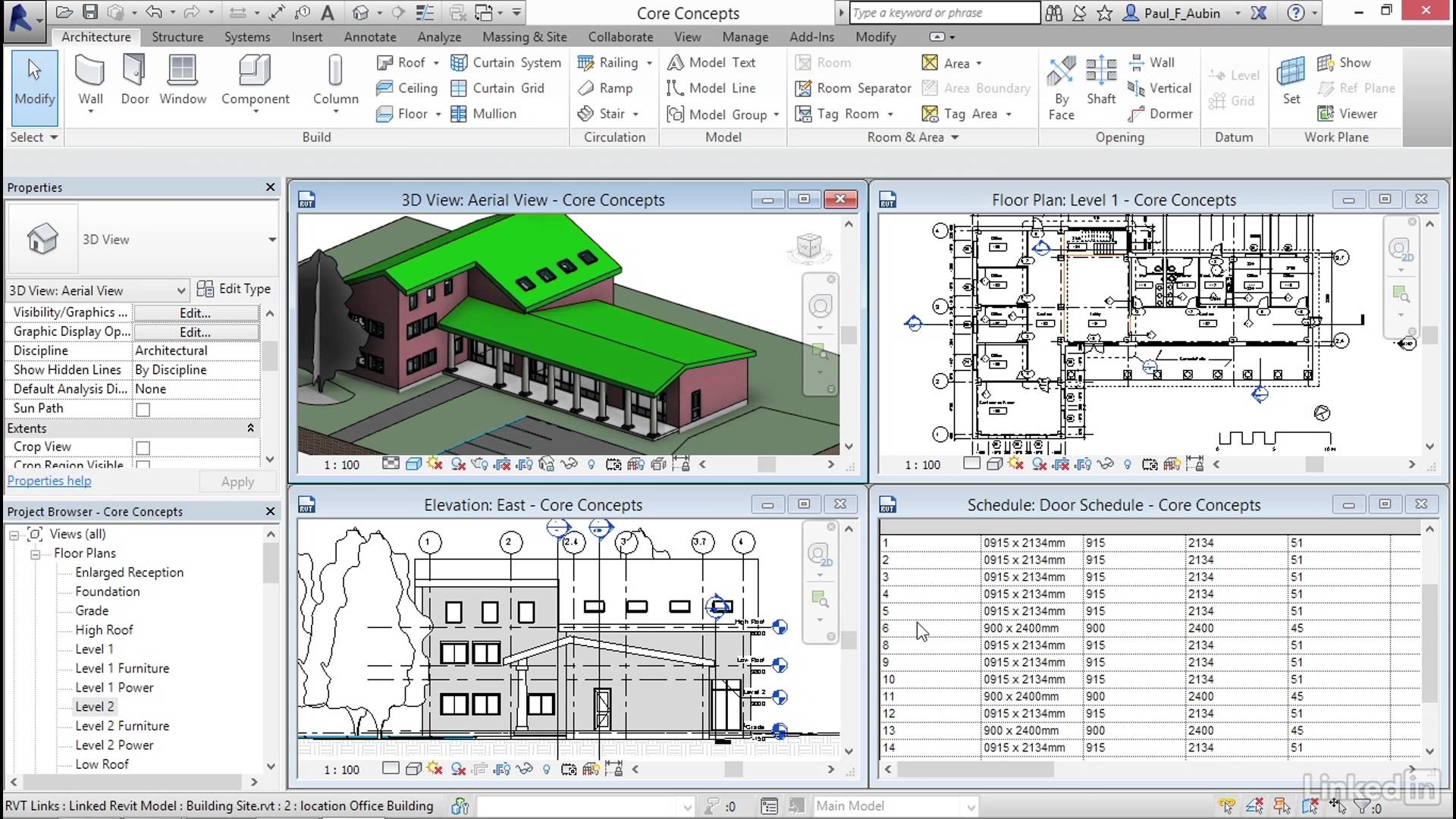Click the Door Schedule horizontal scrollbar
The image size is (1456, 819).
coord(976,769)
